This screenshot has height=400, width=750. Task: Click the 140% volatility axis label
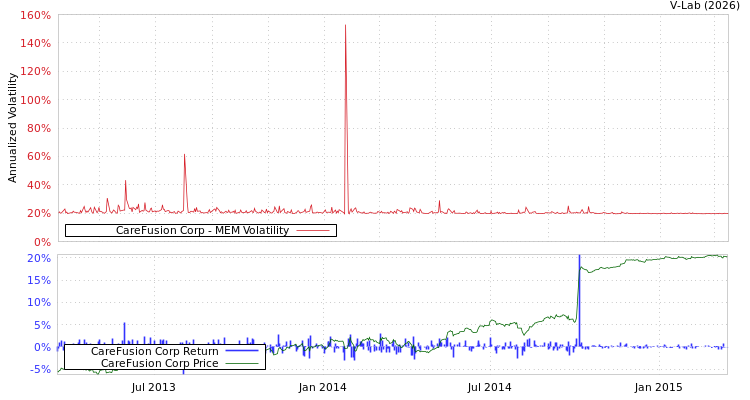pos(35,44)
